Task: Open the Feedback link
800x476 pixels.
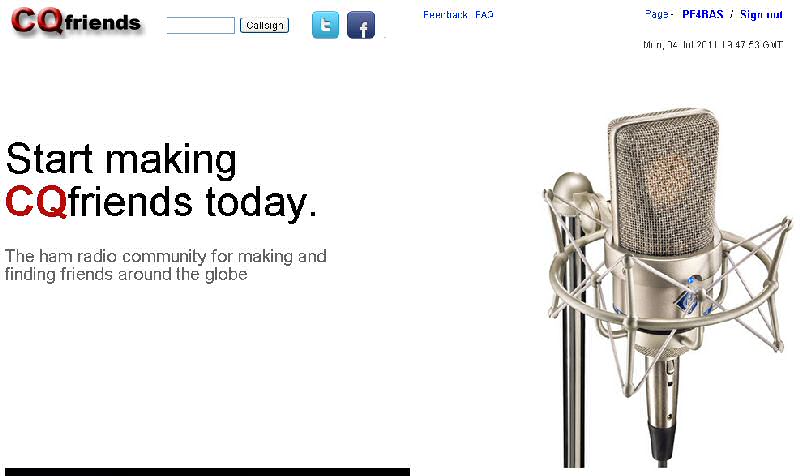Action: 445,15
